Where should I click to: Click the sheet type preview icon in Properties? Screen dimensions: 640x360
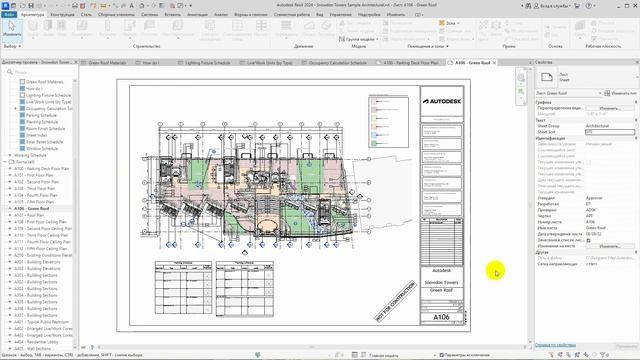coord(547,77)
